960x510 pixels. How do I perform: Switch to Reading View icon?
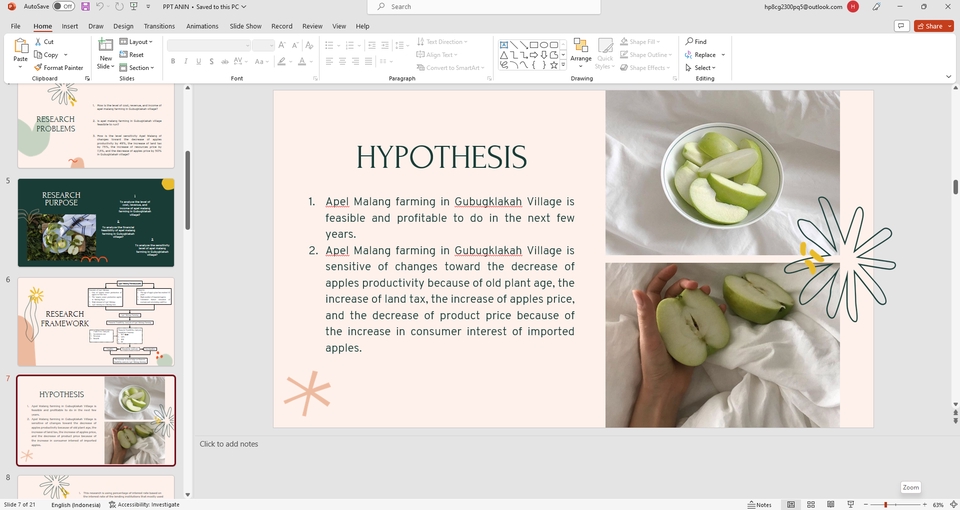830,504
